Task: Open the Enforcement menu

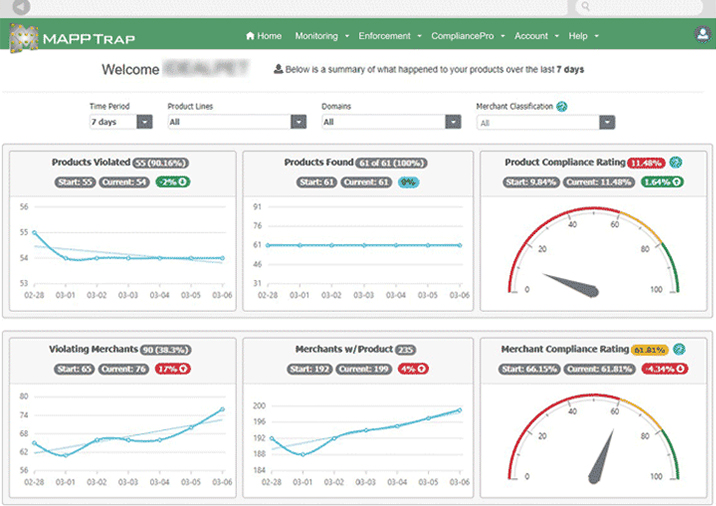Action: [x=390, y=36]
